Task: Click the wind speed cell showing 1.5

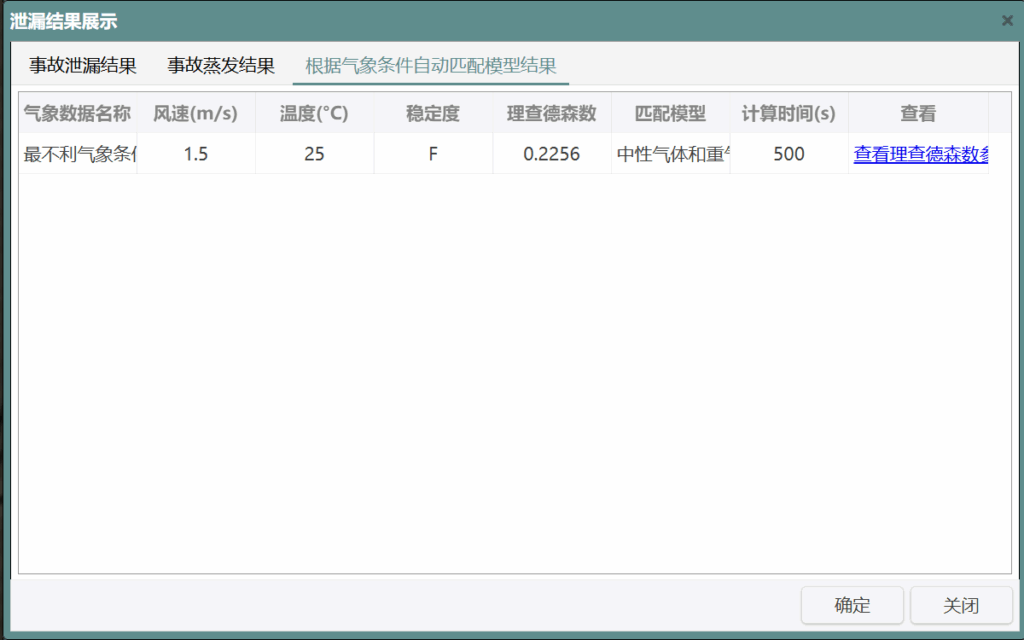Action: point(195,154)
